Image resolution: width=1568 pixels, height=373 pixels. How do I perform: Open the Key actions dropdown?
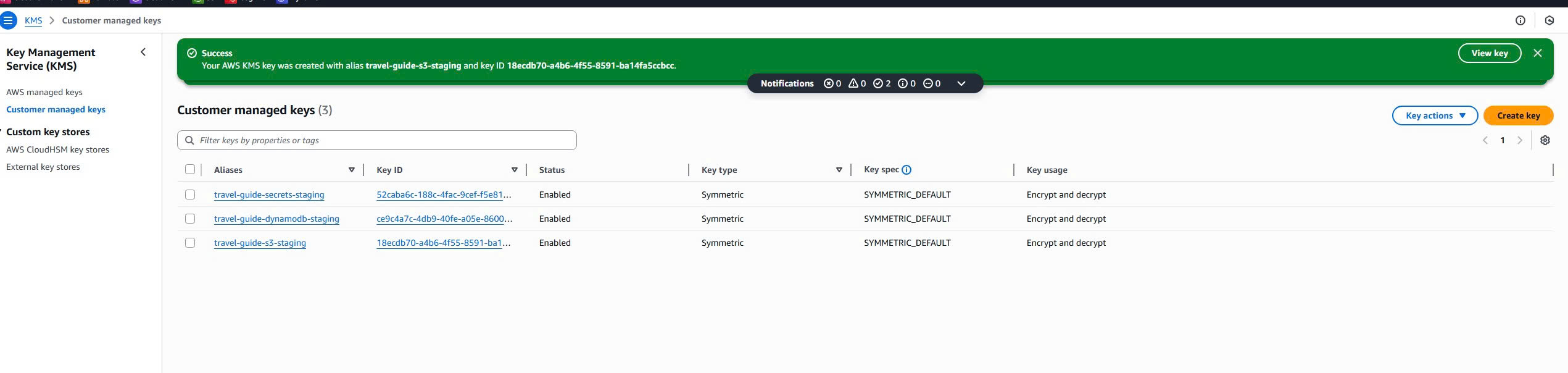coord(1434,115)
